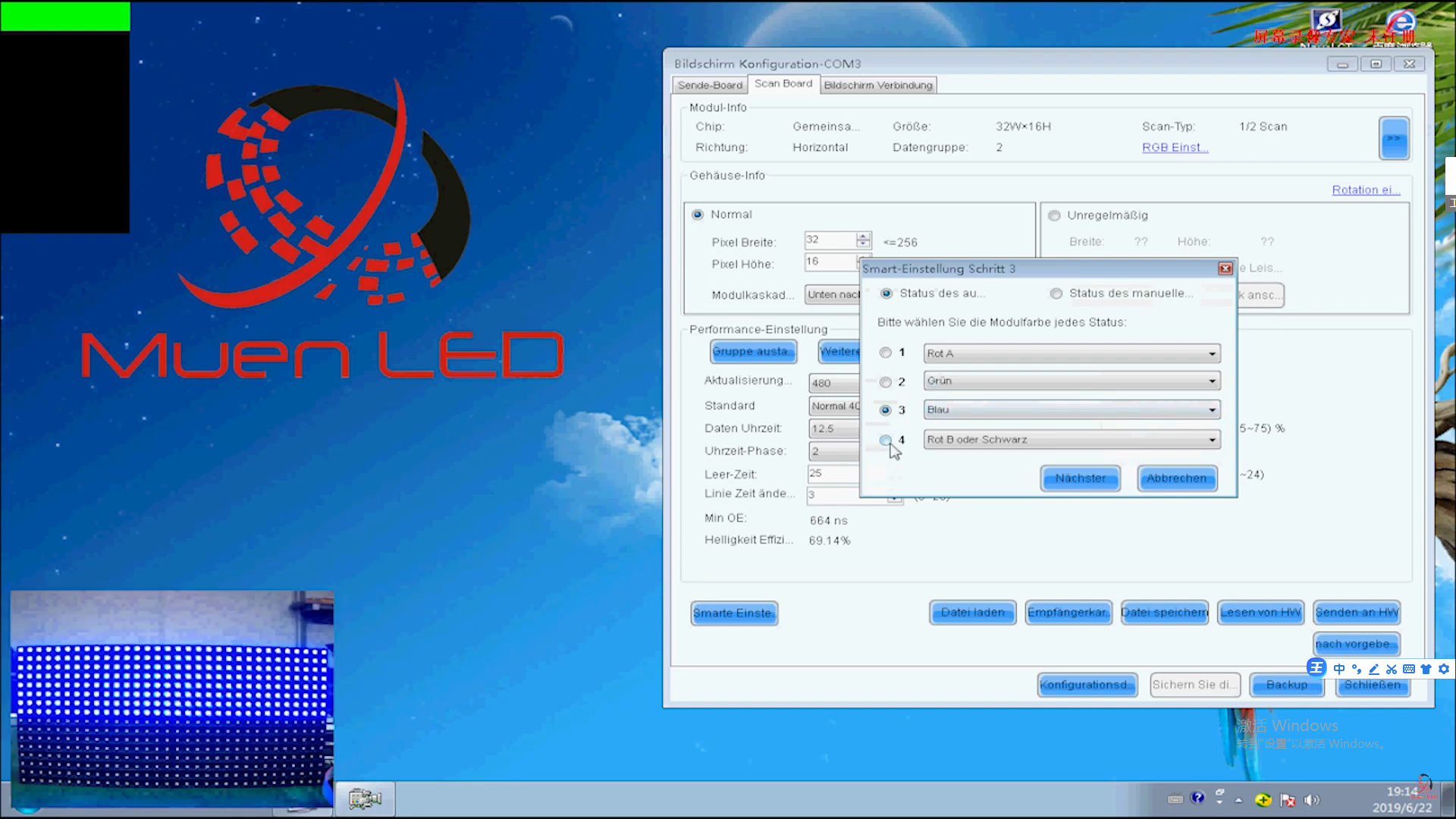
Task: Click the IME toolbar settings gear icon
Action: click(1444, 669)
